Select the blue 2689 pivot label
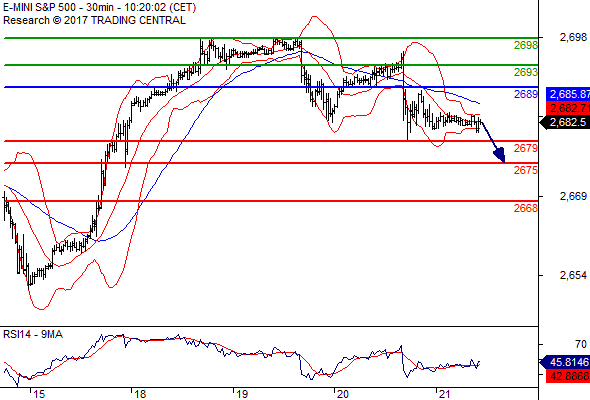The image size is (590, 400). 526,94
